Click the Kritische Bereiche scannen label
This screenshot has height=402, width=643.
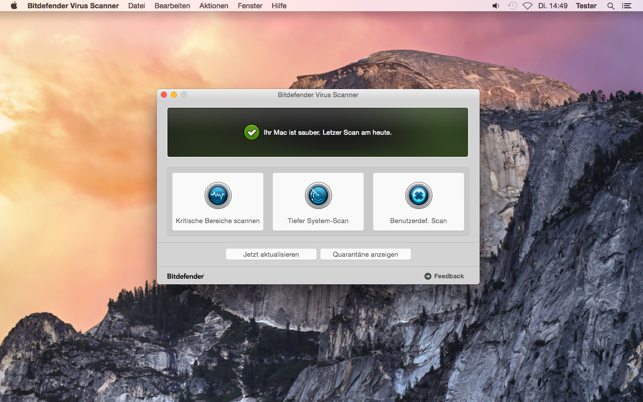[x=218, y=221]
